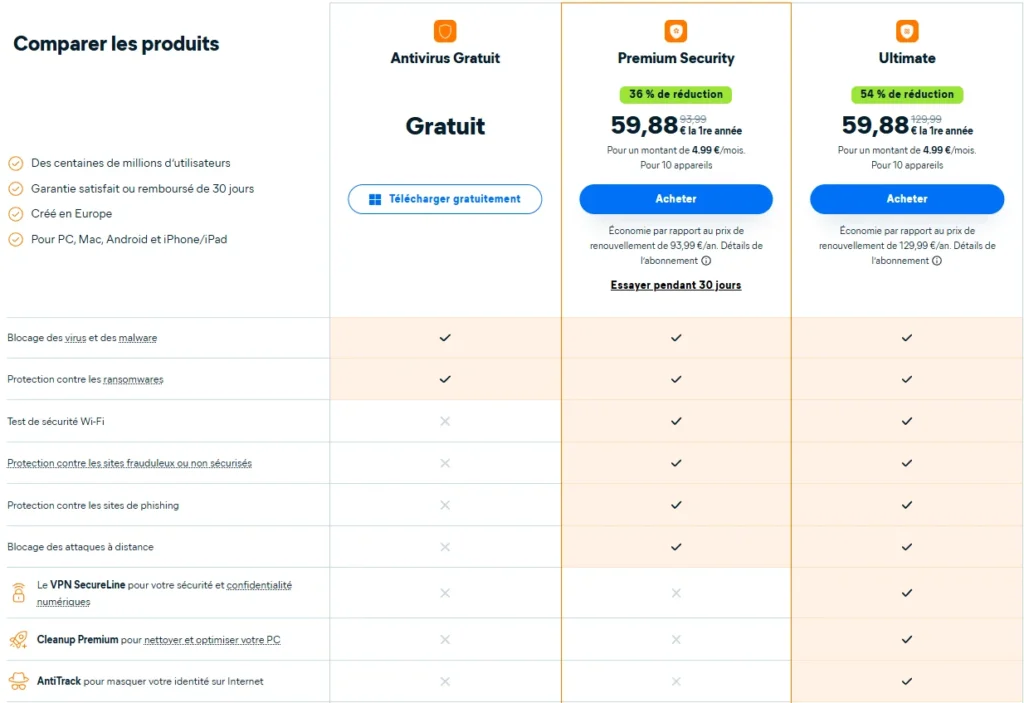This screenshot has height=703, width=1024.
Task: Open Ultimate subscription details info icon
Action: (x=936, y=261)
